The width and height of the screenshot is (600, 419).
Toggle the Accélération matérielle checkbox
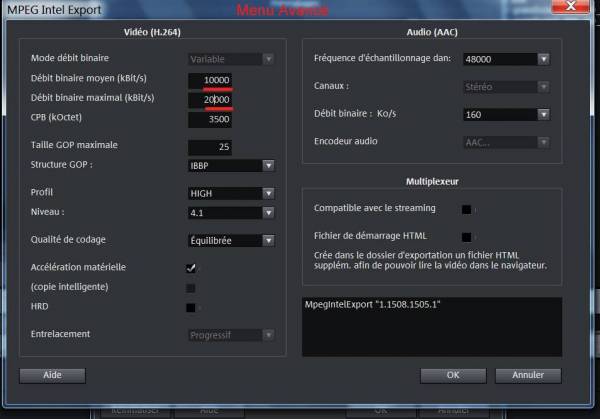click(191, 268)
